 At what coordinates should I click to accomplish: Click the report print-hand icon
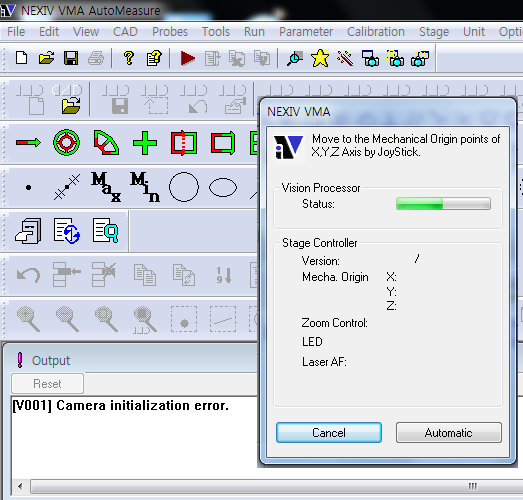pyautogui.click(x=28, y=231)
